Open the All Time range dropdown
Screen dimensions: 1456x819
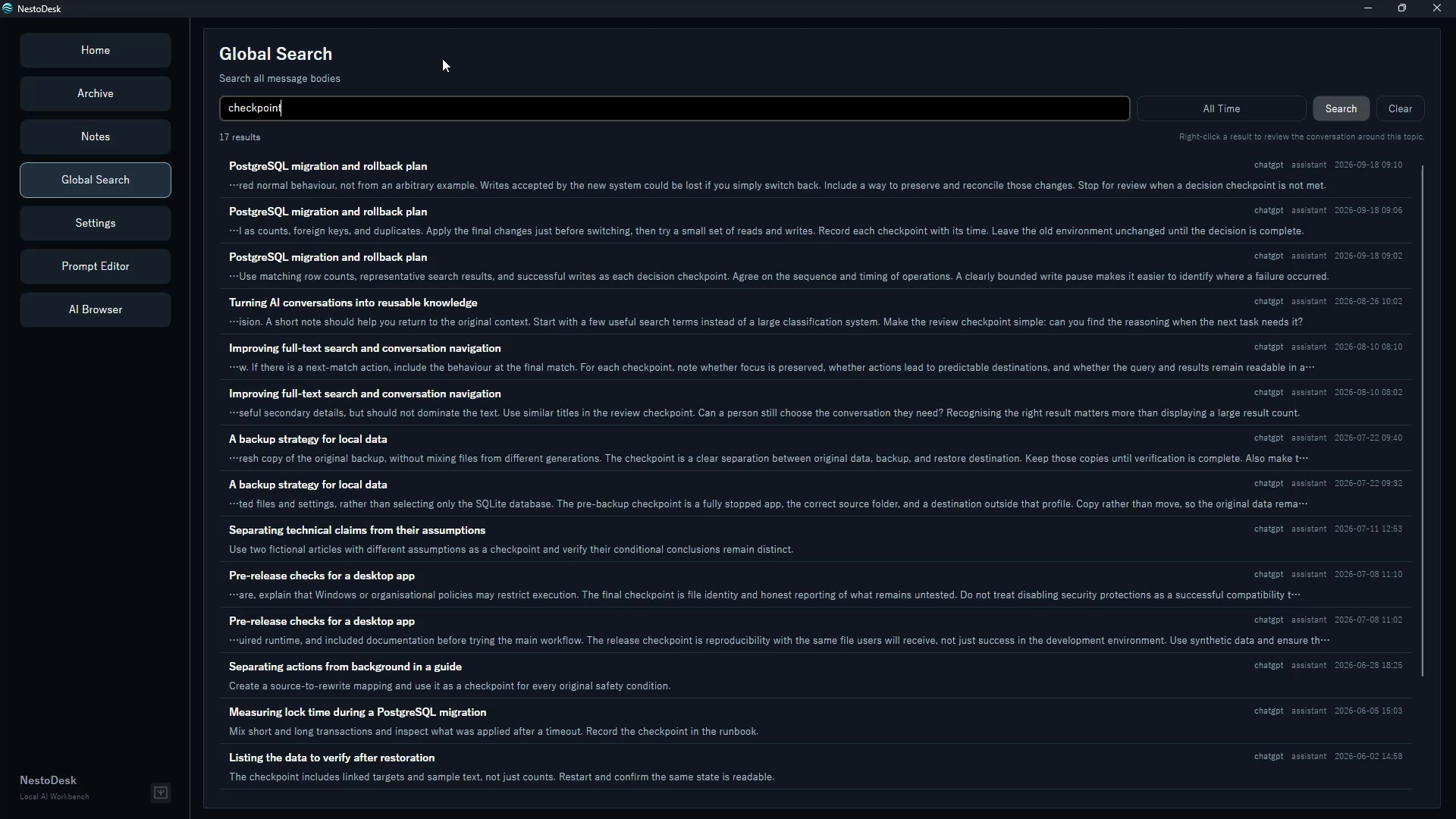point(1221,108)
